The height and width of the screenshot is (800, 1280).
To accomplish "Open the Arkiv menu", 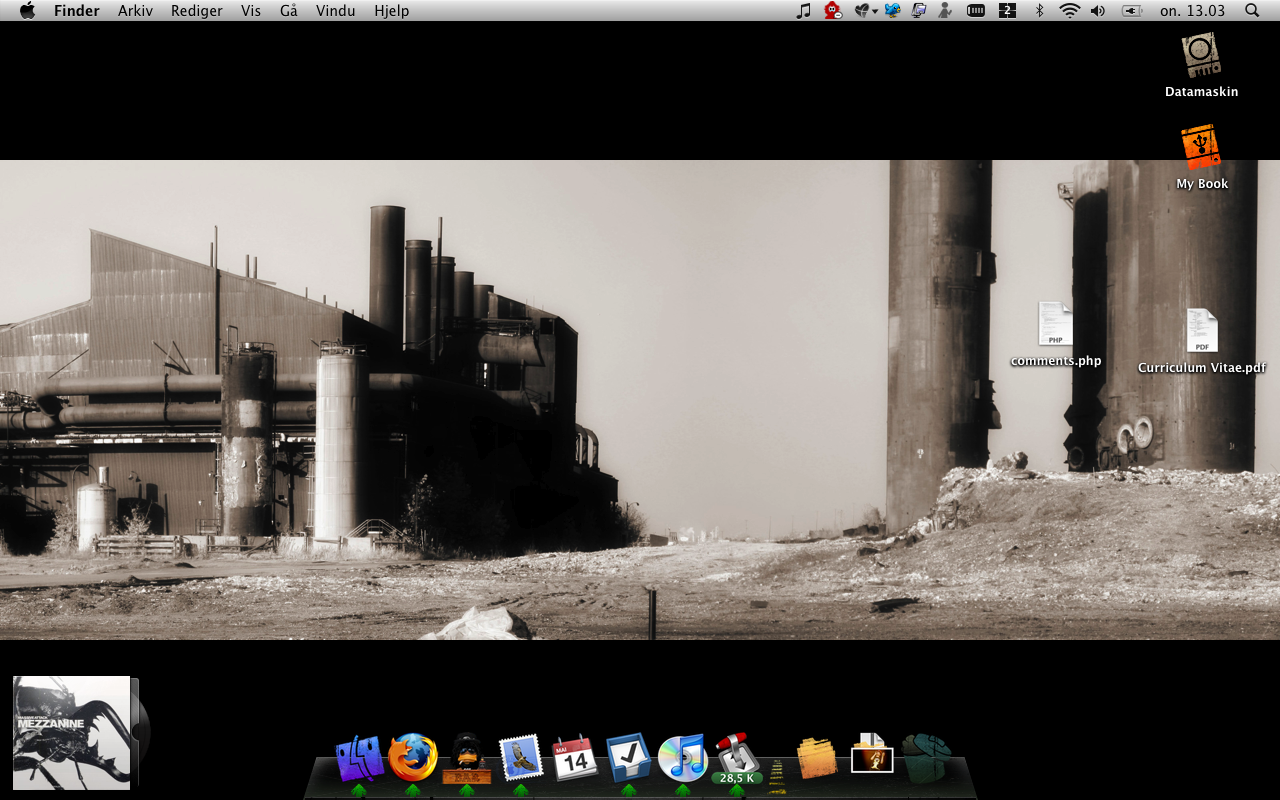I will pyautogui.click(x=135, y=11).
